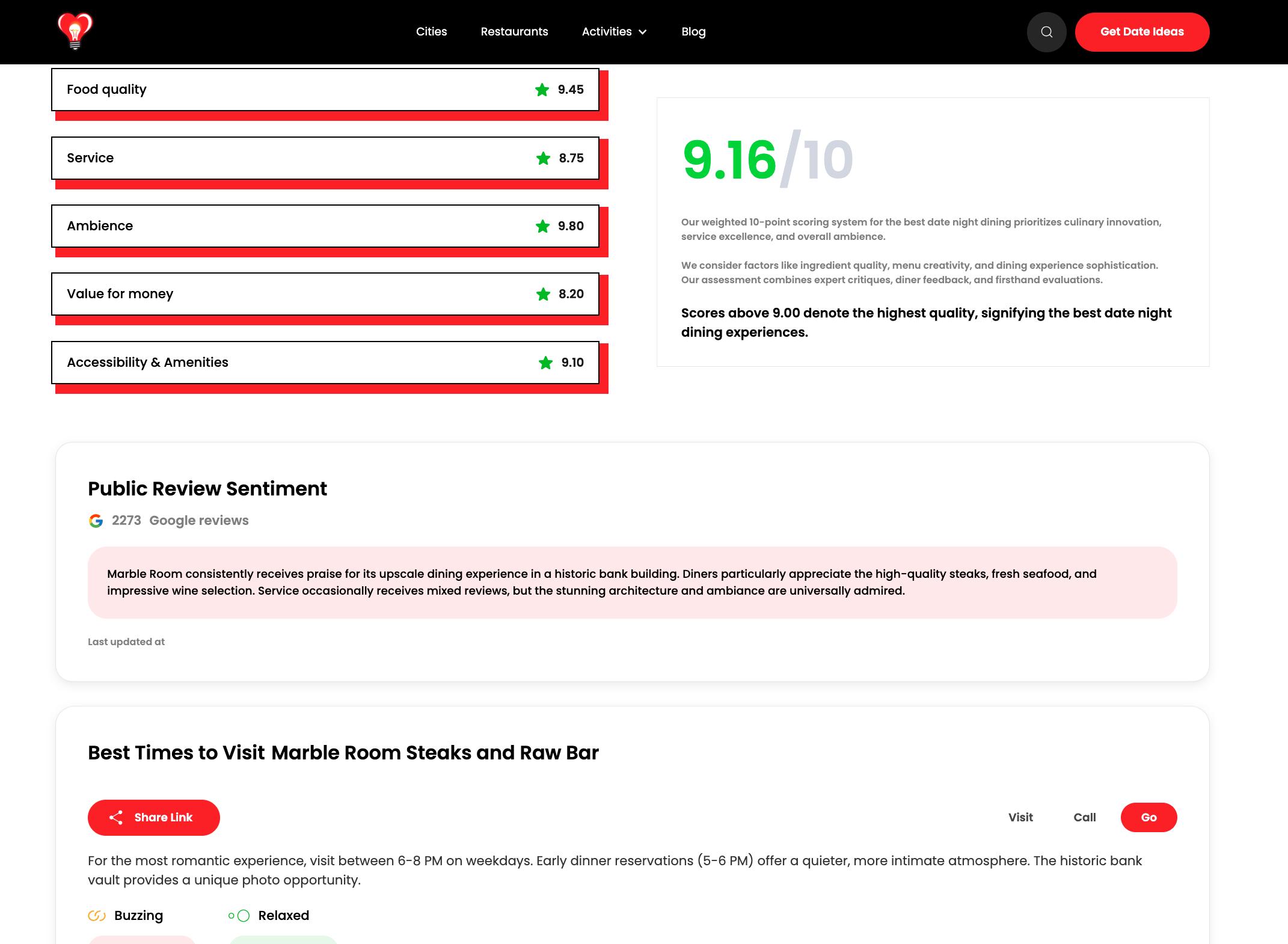
Task: Click the Google logo beside reviews count
Action: (96, 521)
